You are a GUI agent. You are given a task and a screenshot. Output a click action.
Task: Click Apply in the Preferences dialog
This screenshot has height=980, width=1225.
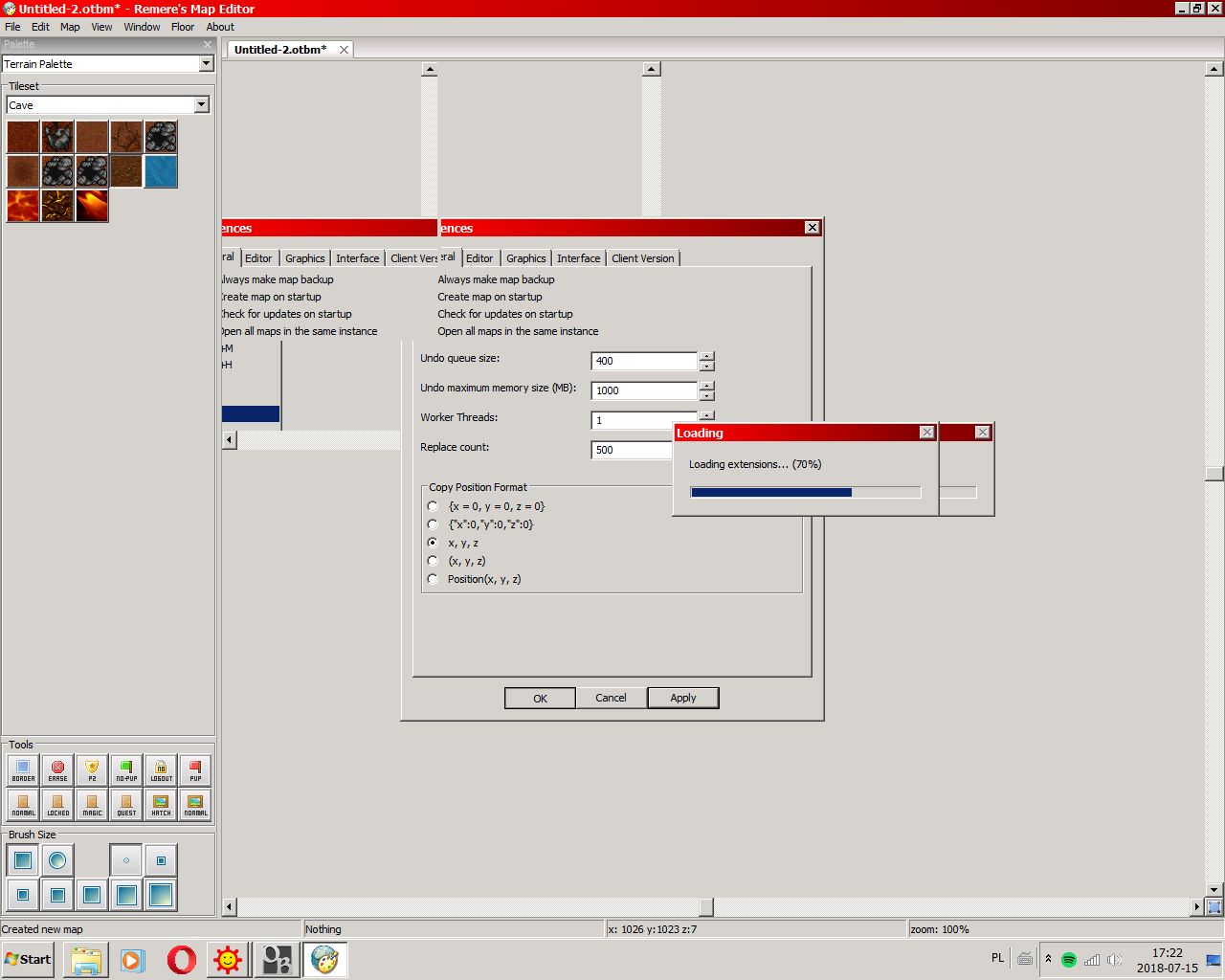(x=682, y=698)
